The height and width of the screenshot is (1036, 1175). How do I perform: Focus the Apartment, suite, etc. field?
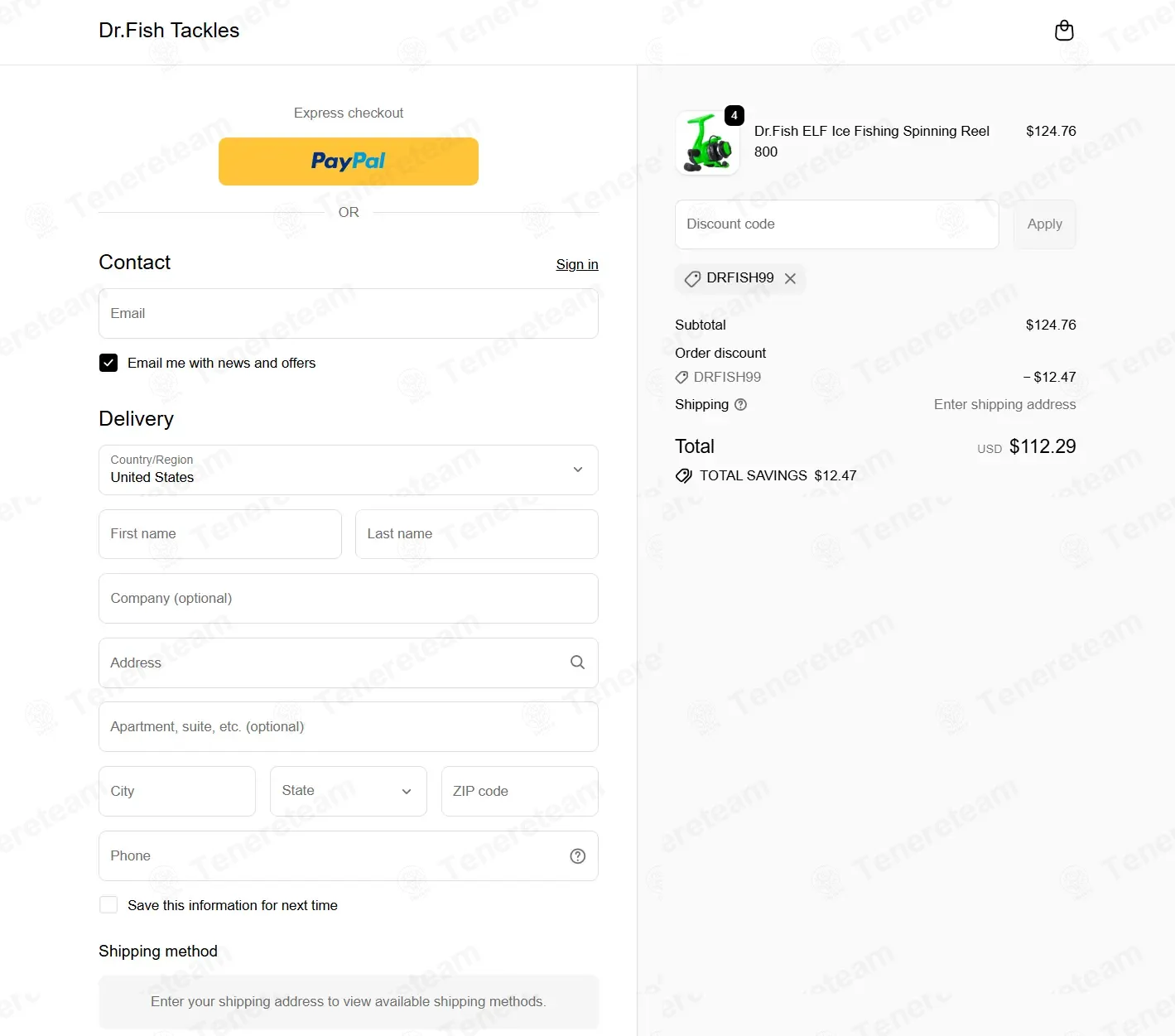click(x=348, y=726)
